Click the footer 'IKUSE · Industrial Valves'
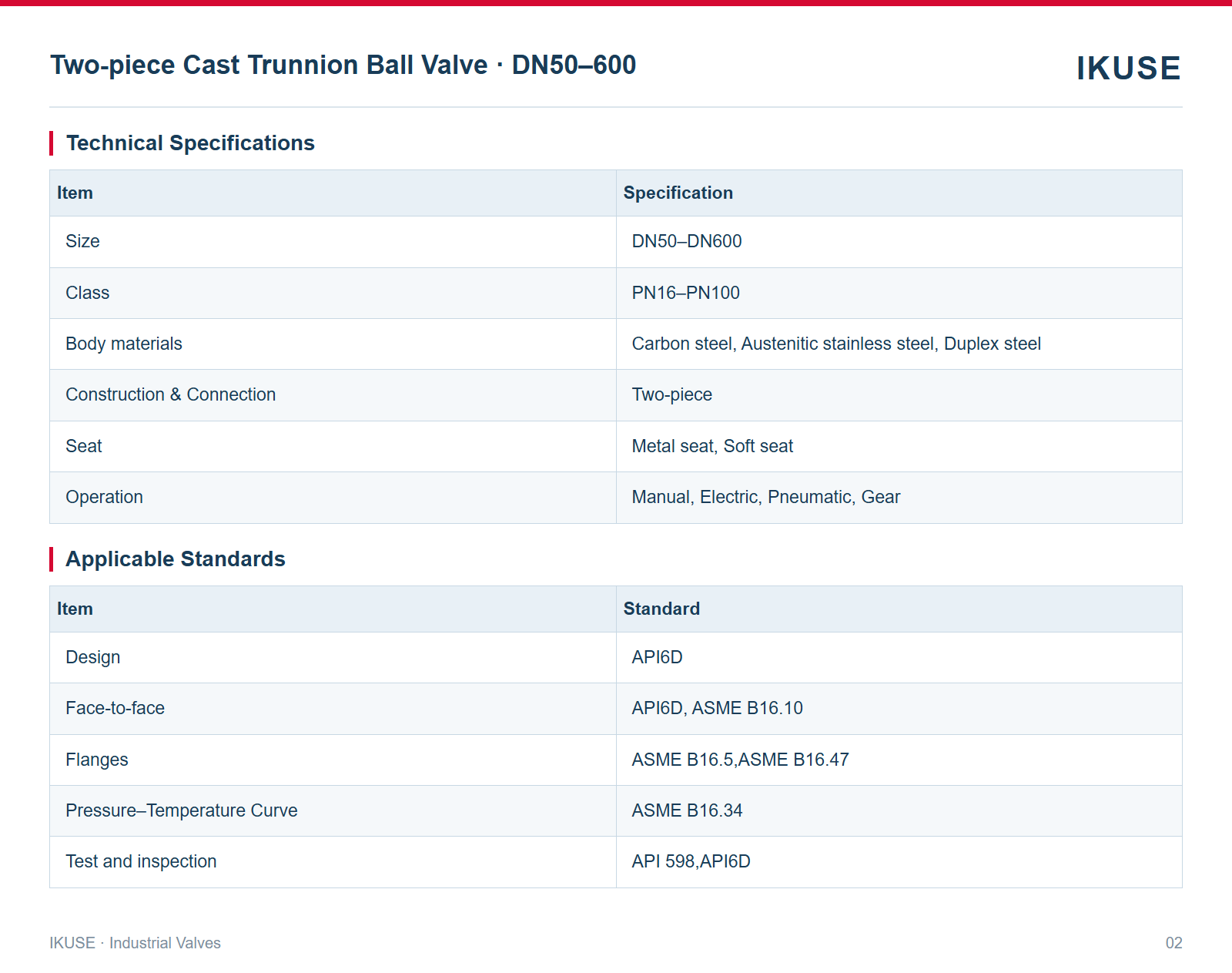Viewport: 1232px width, 973px height. 135,944
